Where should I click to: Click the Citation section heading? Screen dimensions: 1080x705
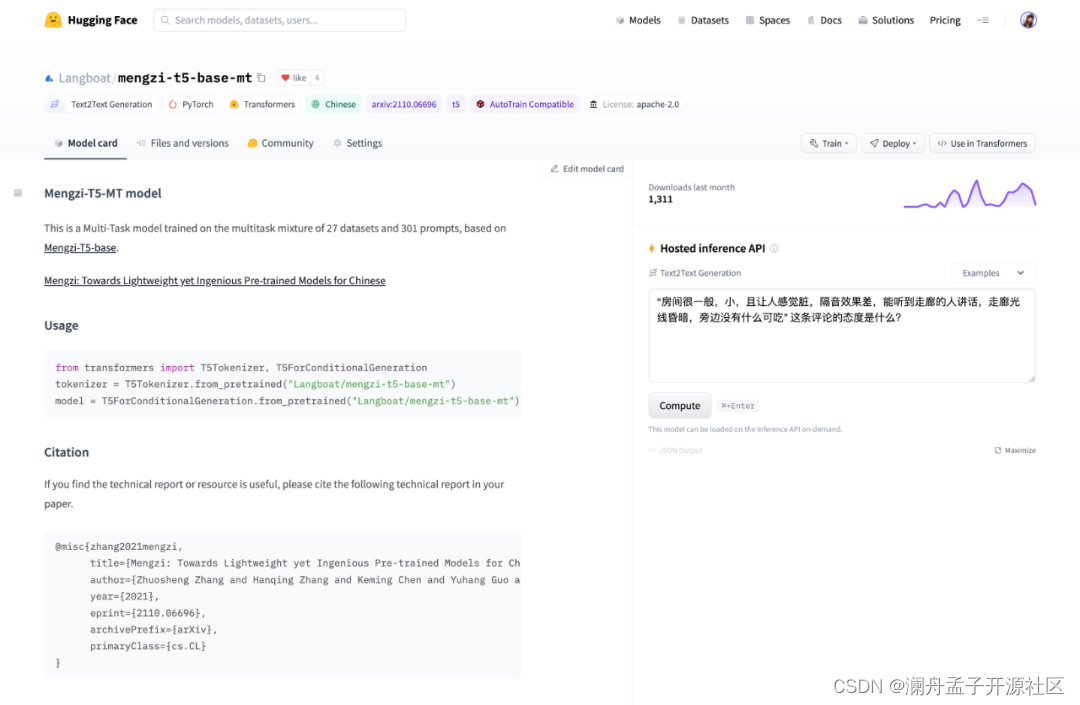pos(67,452)
